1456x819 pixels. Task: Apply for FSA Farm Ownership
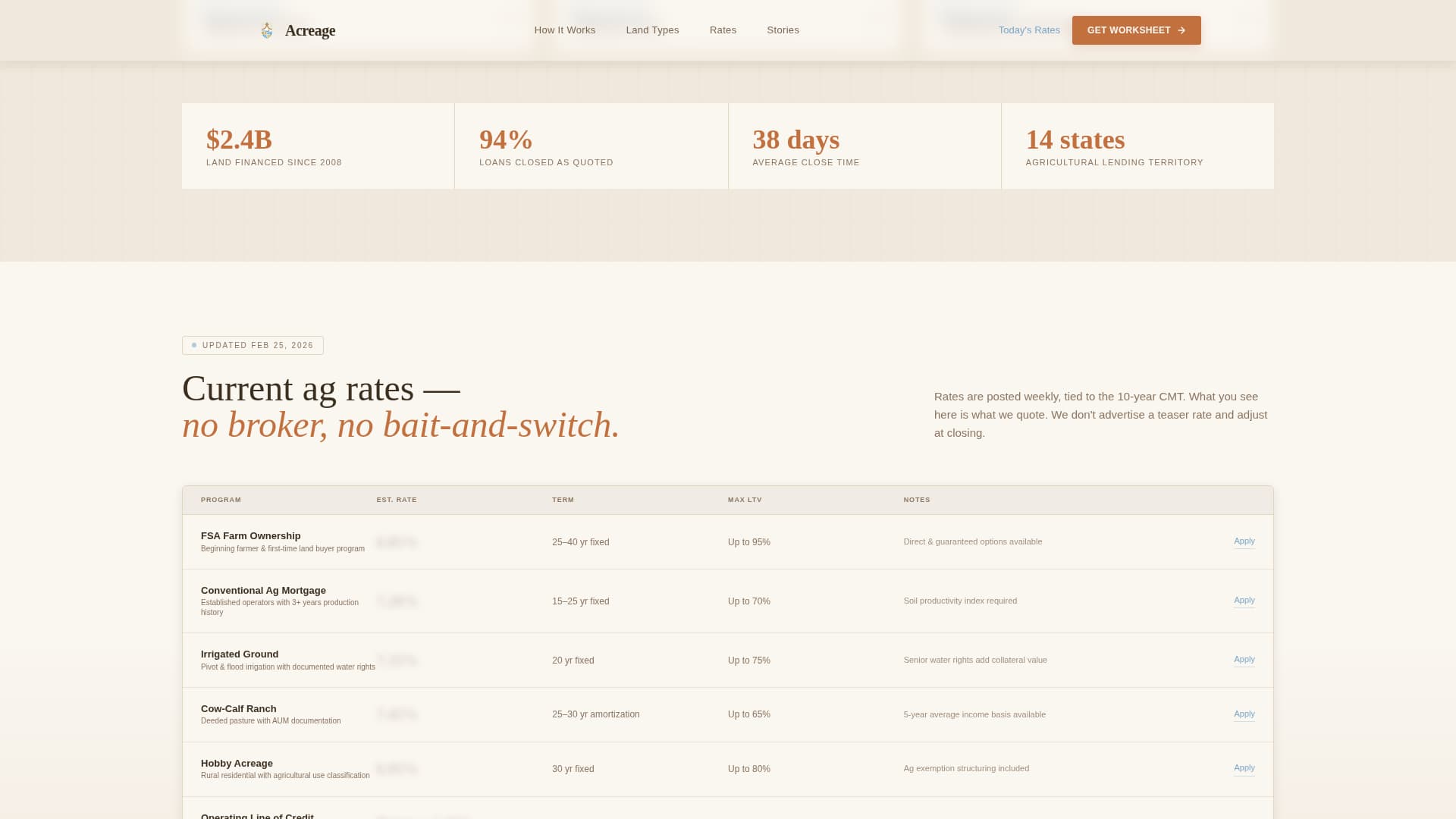[1244, 541]
